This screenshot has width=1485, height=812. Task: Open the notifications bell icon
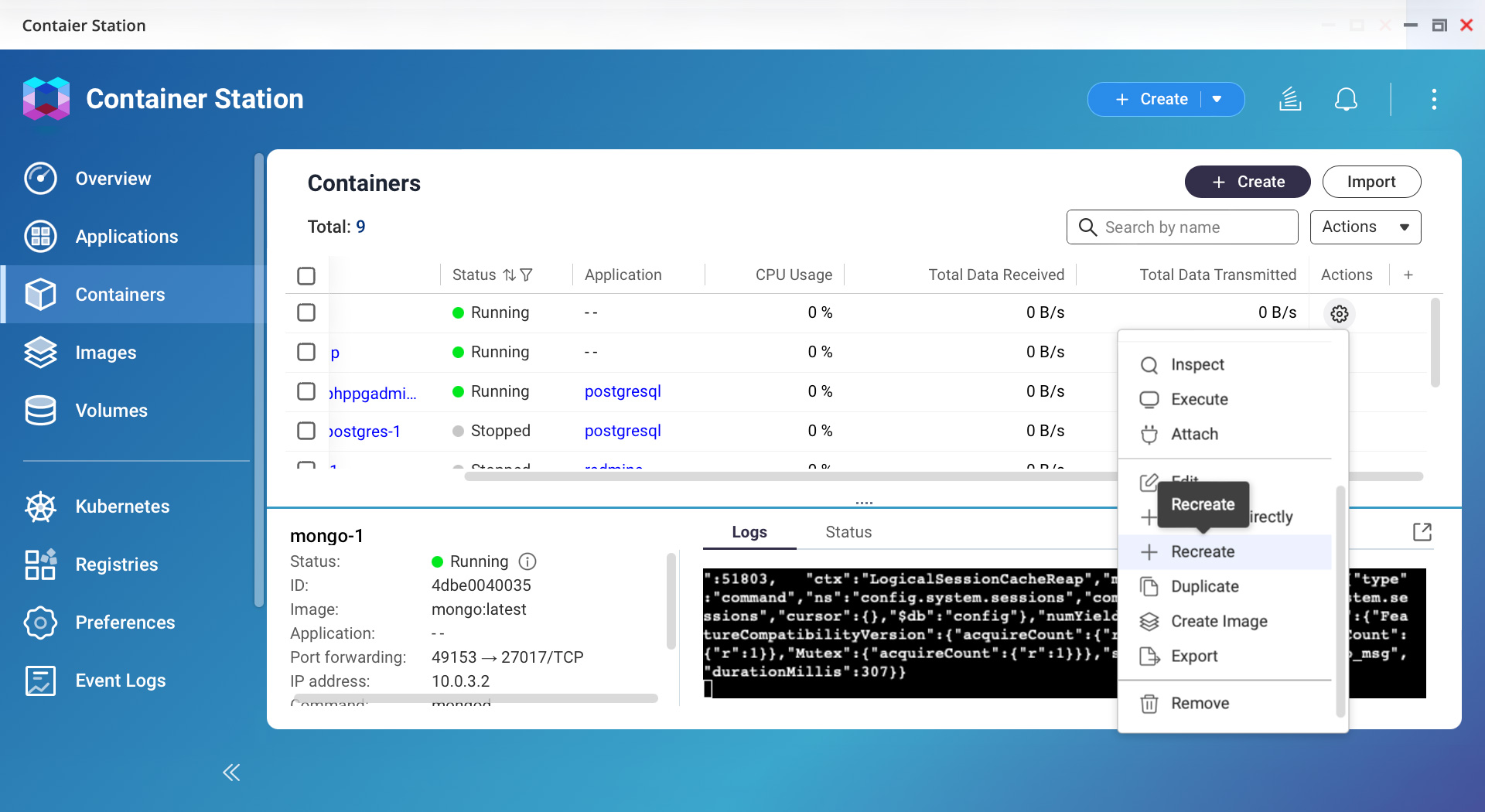[x=1346, y=100]
